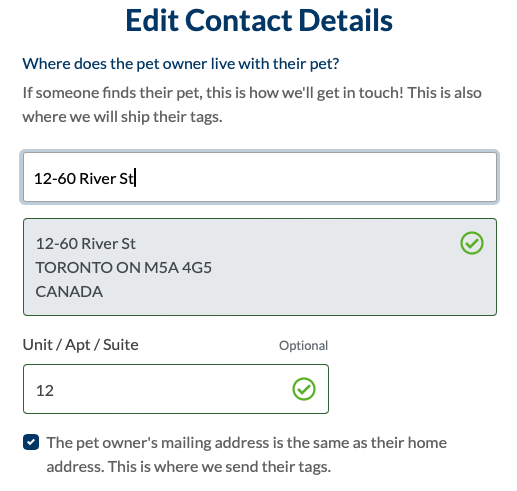Viewport: 517px width, 491px height.
Task: Click the "12" value in the unit field
Action: (x=45, y=391)
